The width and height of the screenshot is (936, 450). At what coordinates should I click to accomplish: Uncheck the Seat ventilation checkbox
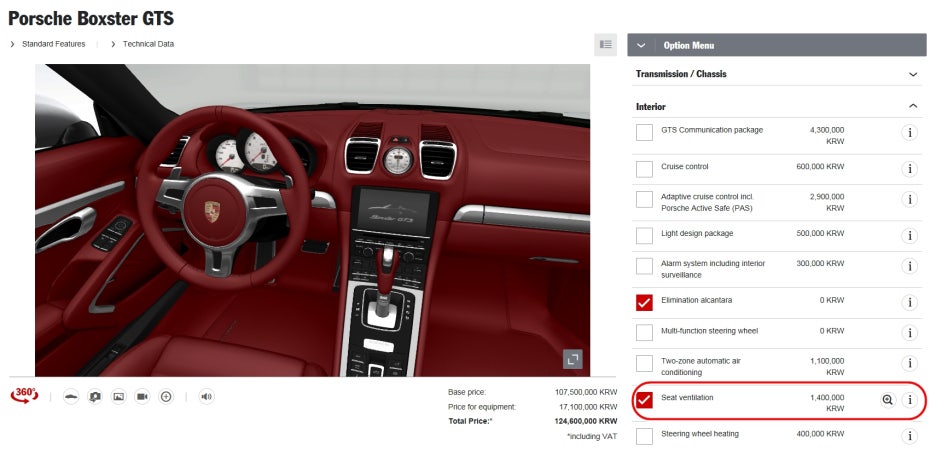point(644,400)
